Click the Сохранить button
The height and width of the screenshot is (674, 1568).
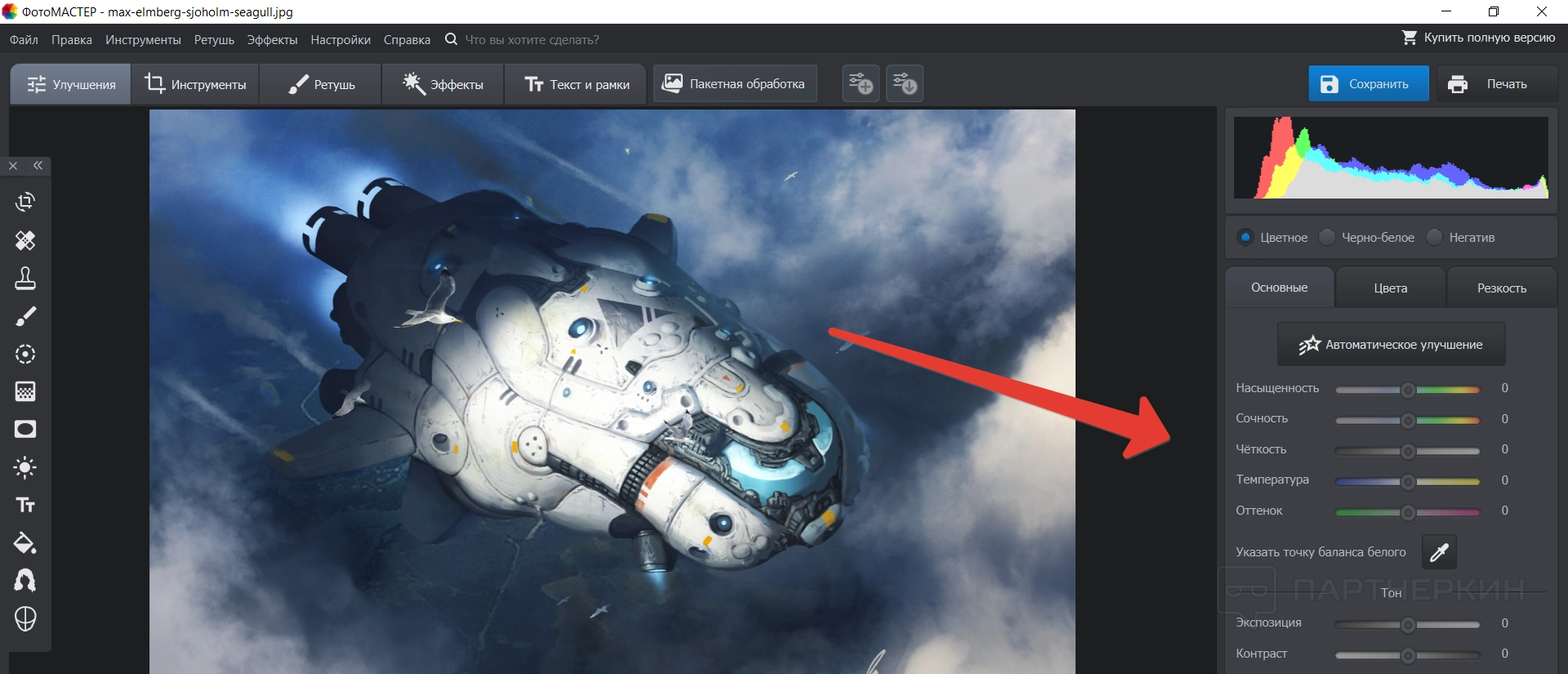[x=1369, y=84]
